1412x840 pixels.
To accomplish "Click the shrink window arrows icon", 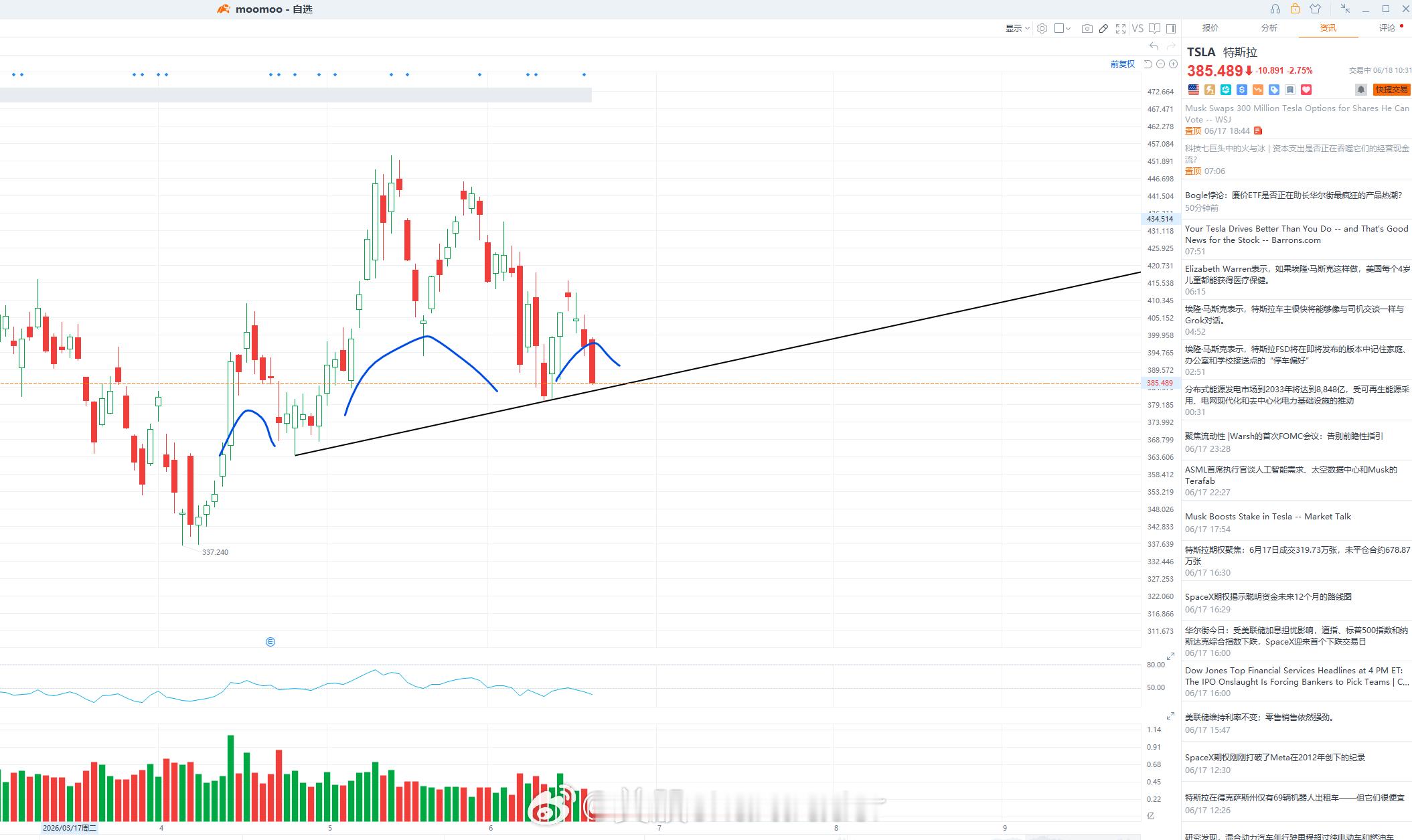I will (1345, 9).
